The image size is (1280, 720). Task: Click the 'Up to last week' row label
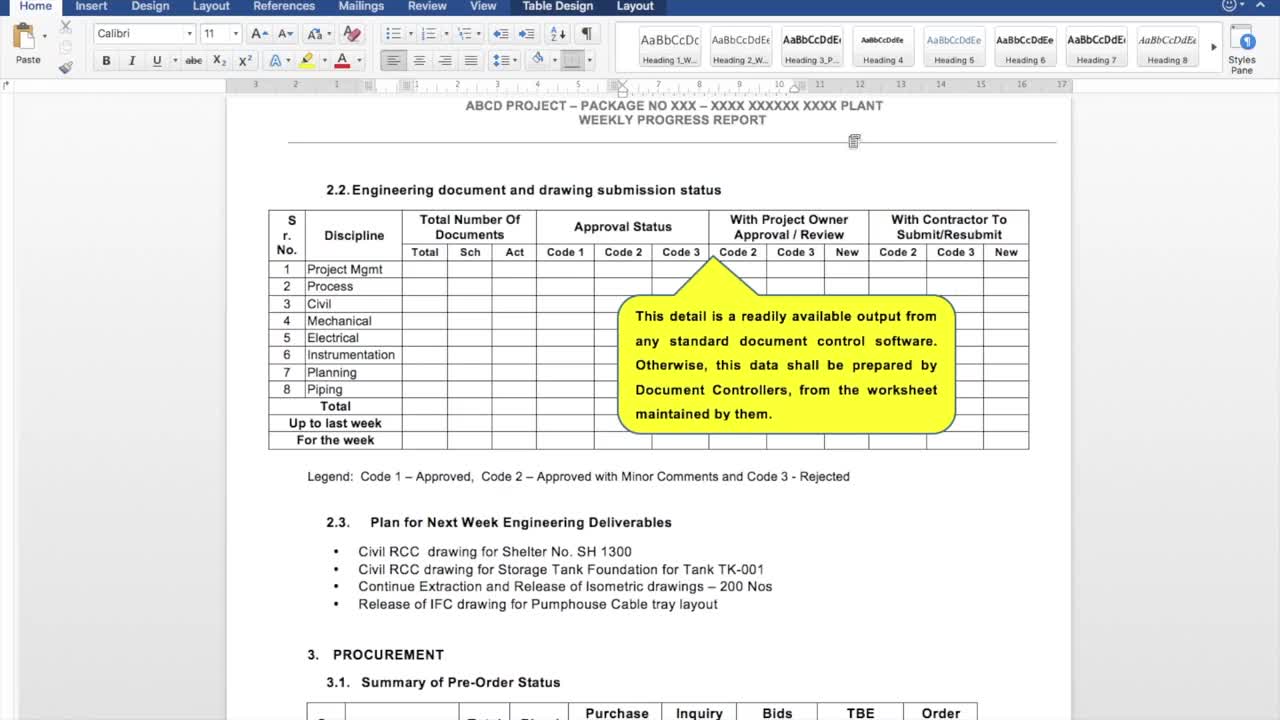tap(335, 423)
